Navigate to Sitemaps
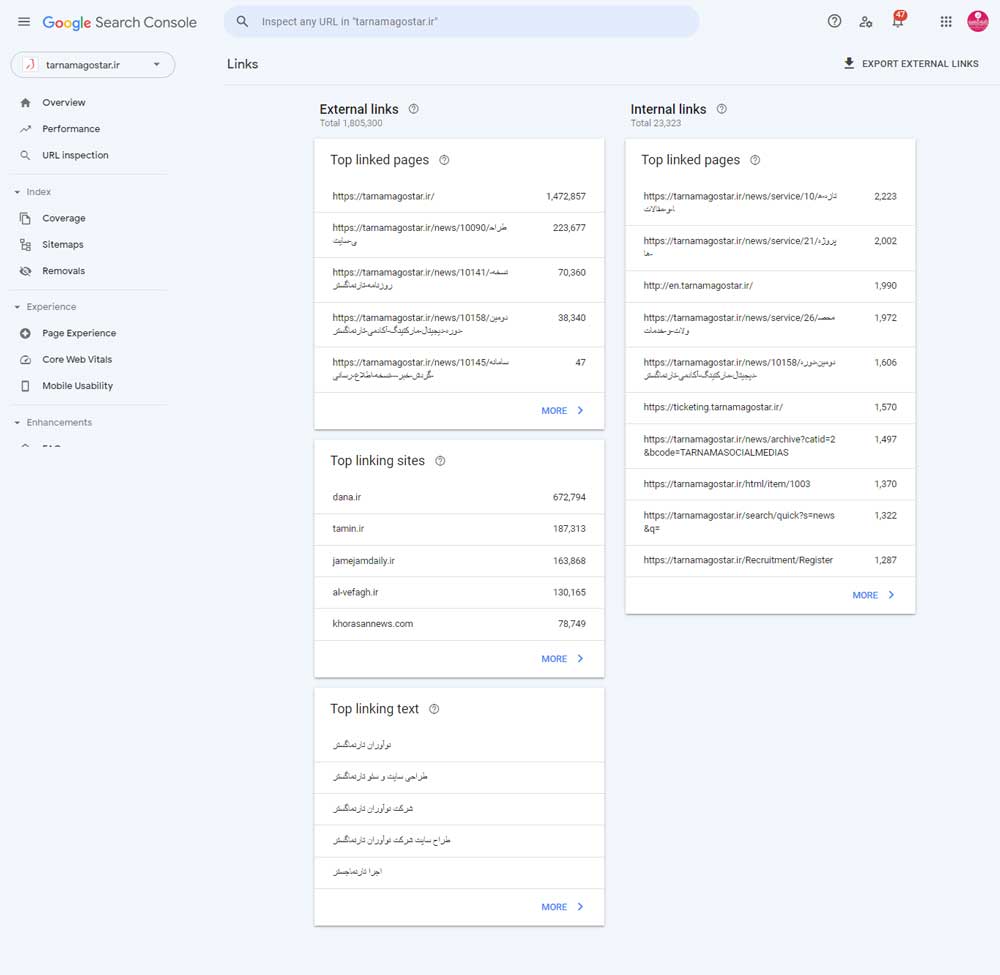The height and width of the screenshot is (975, 1000). 62,245
